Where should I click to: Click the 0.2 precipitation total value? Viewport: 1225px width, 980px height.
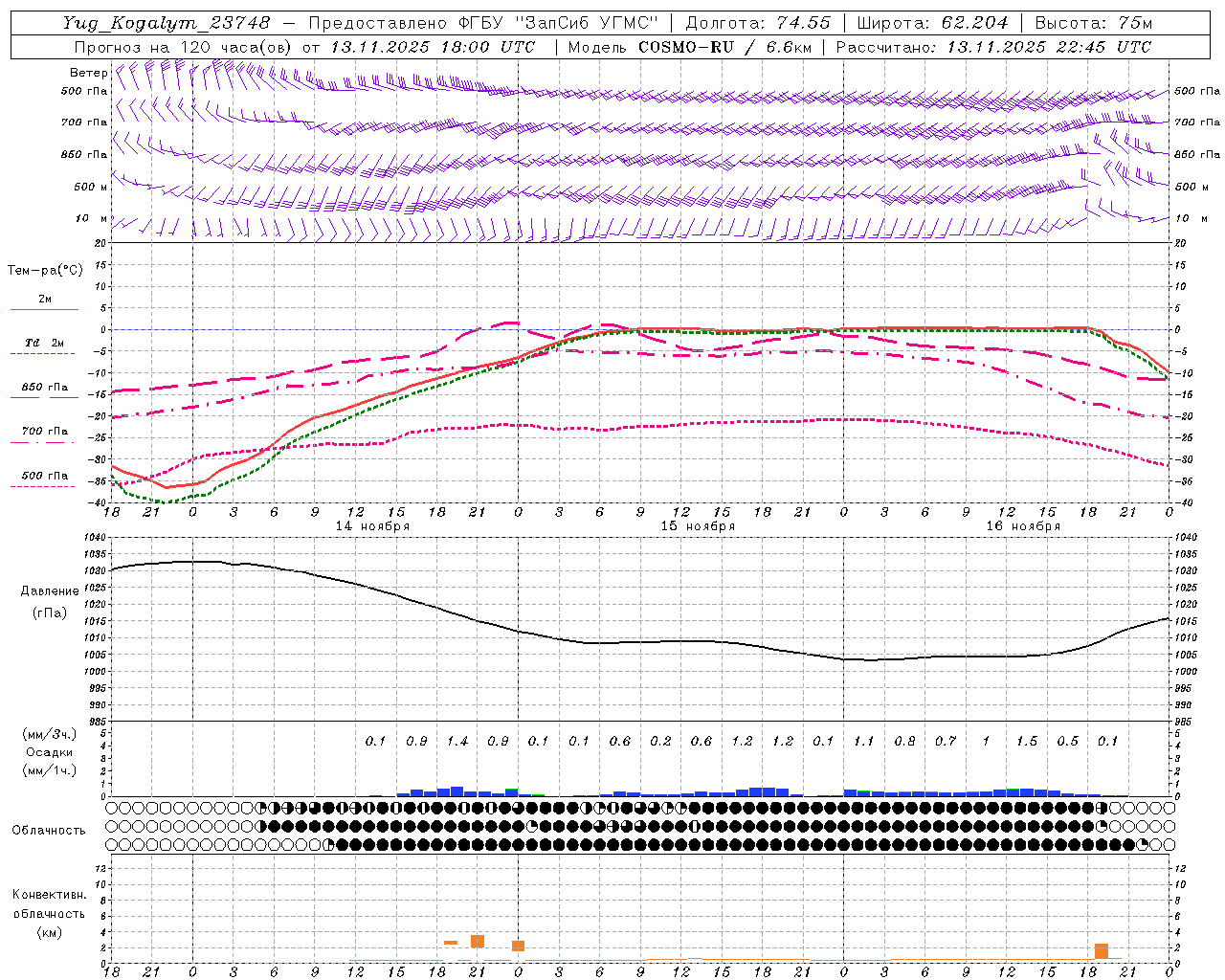[x=660, y=741]
